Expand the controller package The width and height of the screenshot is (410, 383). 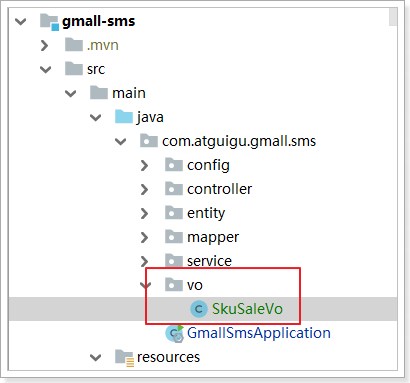pyautogui.click(x=144, y=190)
